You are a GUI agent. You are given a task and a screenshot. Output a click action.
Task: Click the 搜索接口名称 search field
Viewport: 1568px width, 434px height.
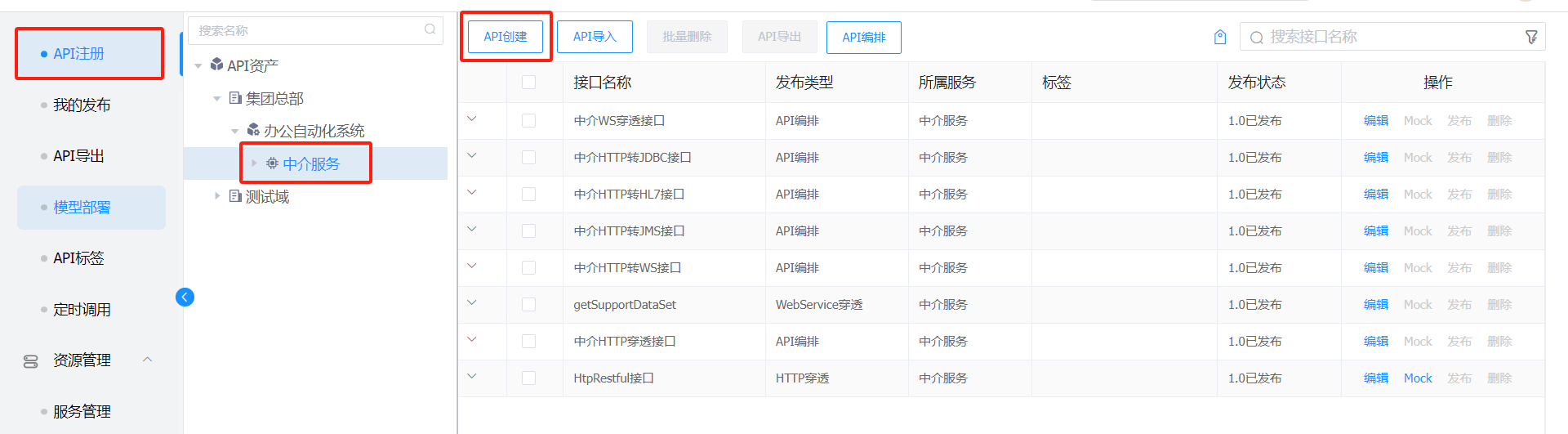pyautogui.click(x=1388, y=37)
